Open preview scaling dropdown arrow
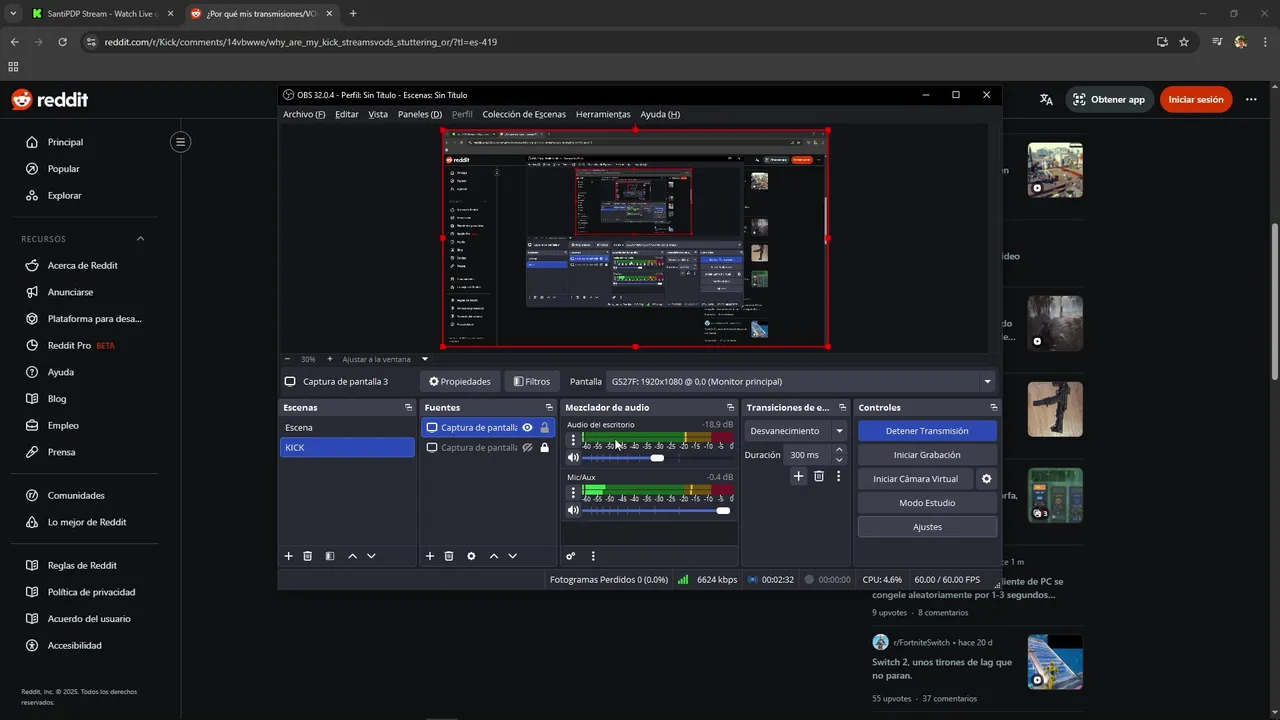The image size is (1280, 720). coord(424,359)
